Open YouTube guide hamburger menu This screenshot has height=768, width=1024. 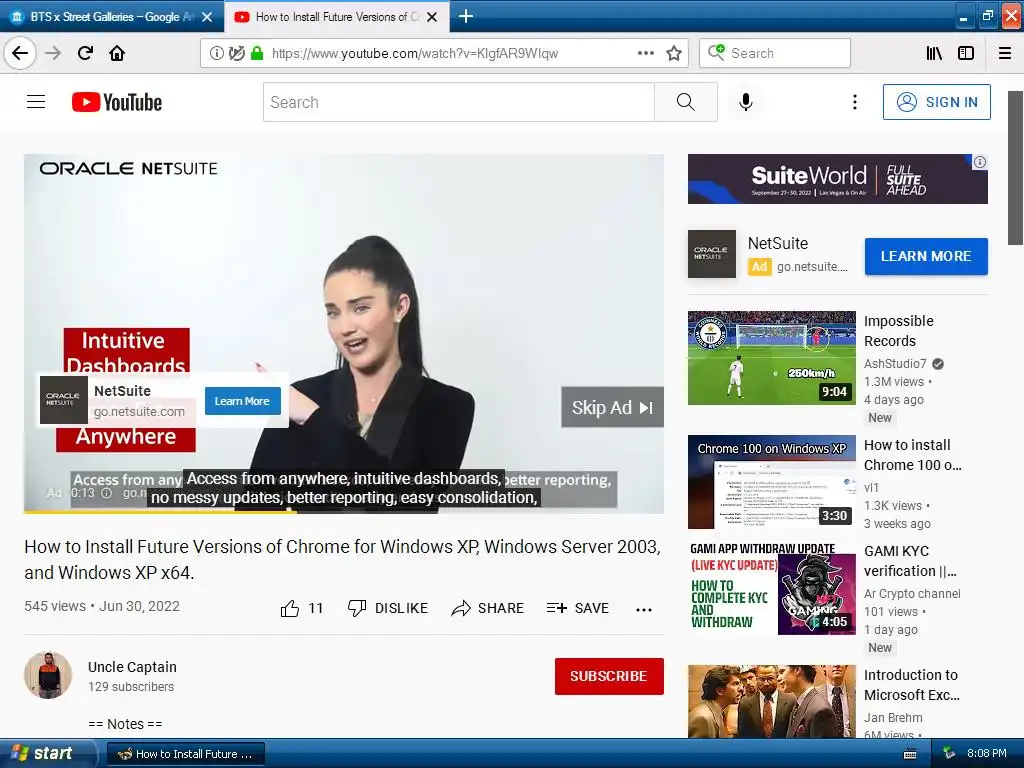pyautogui.click(x=36, y=102)
